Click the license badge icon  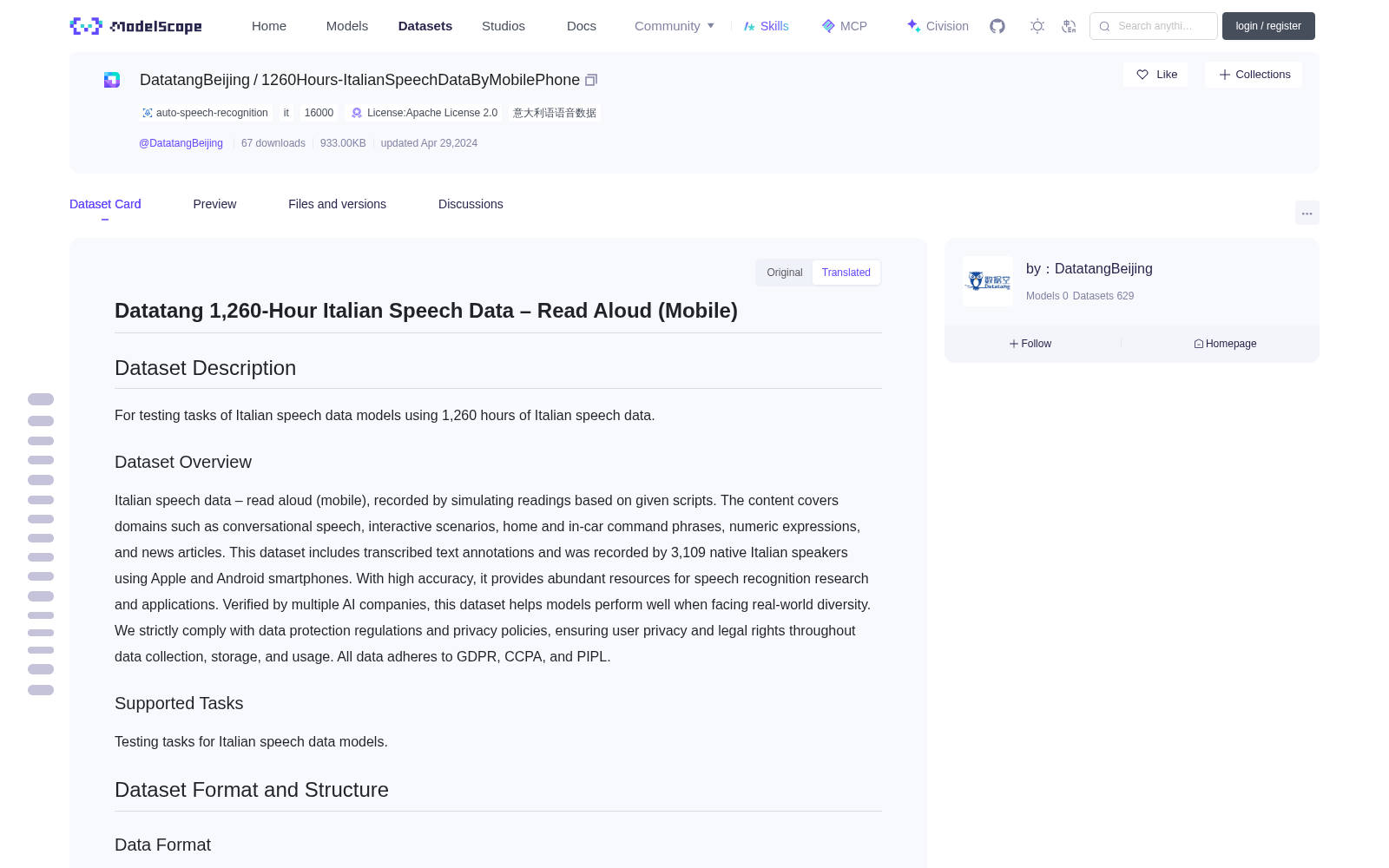pyautogui.click(x=357, y=113)
